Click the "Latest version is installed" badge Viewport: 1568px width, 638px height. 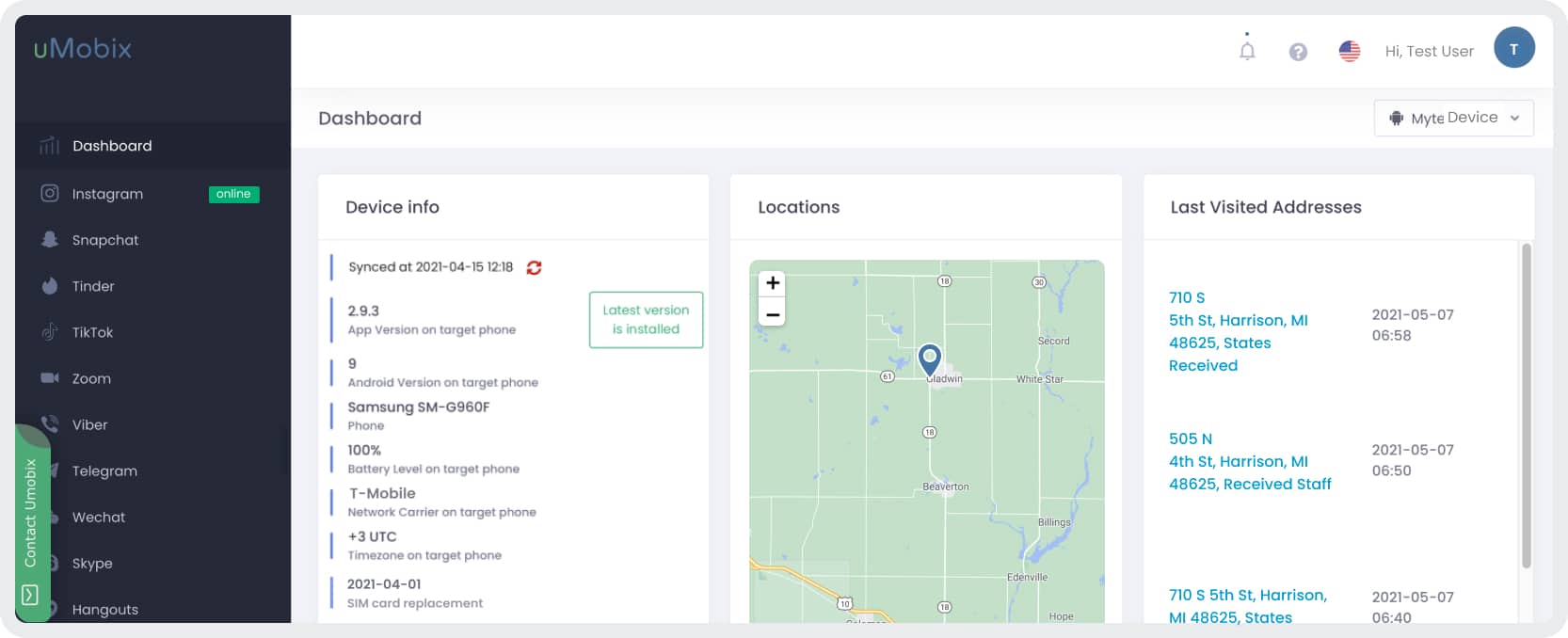click(x=646, y=320)
